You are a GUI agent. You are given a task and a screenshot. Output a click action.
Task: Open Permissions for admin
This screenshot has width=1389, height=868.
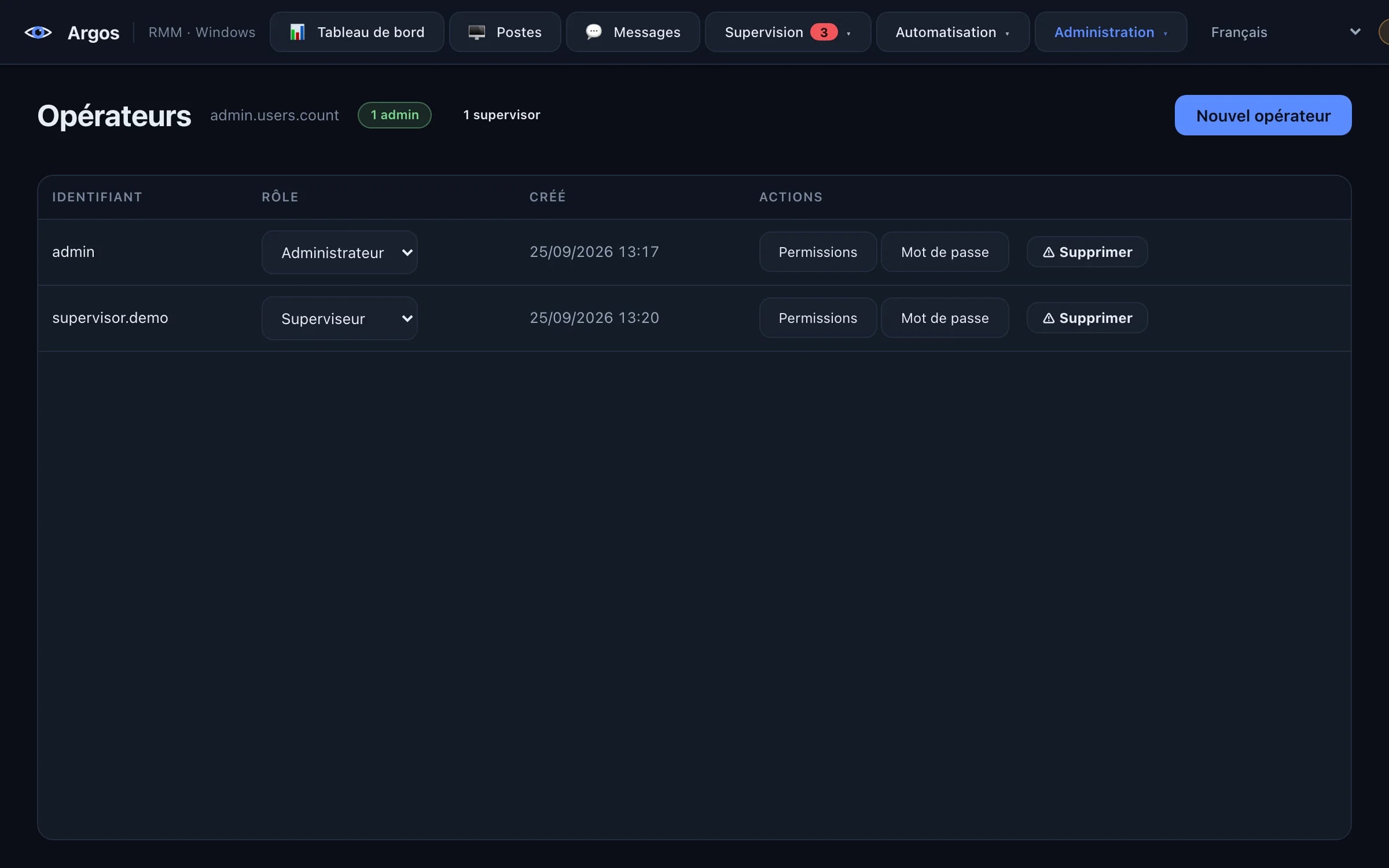tap(818, 252)
